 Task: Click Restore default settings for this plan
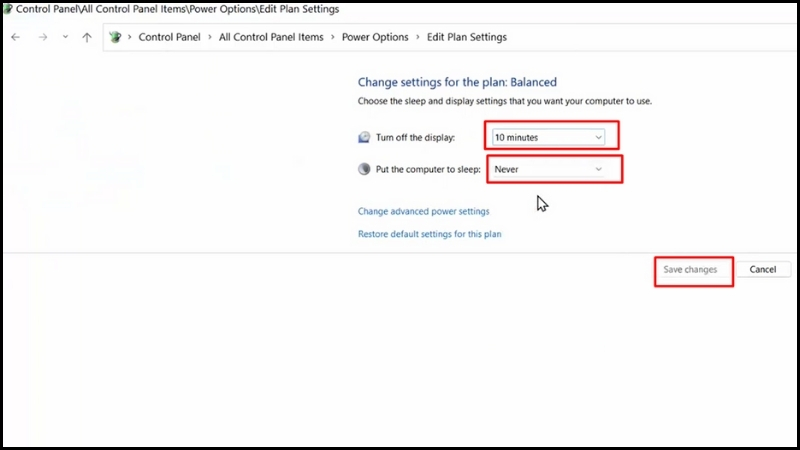coord(430,234)
